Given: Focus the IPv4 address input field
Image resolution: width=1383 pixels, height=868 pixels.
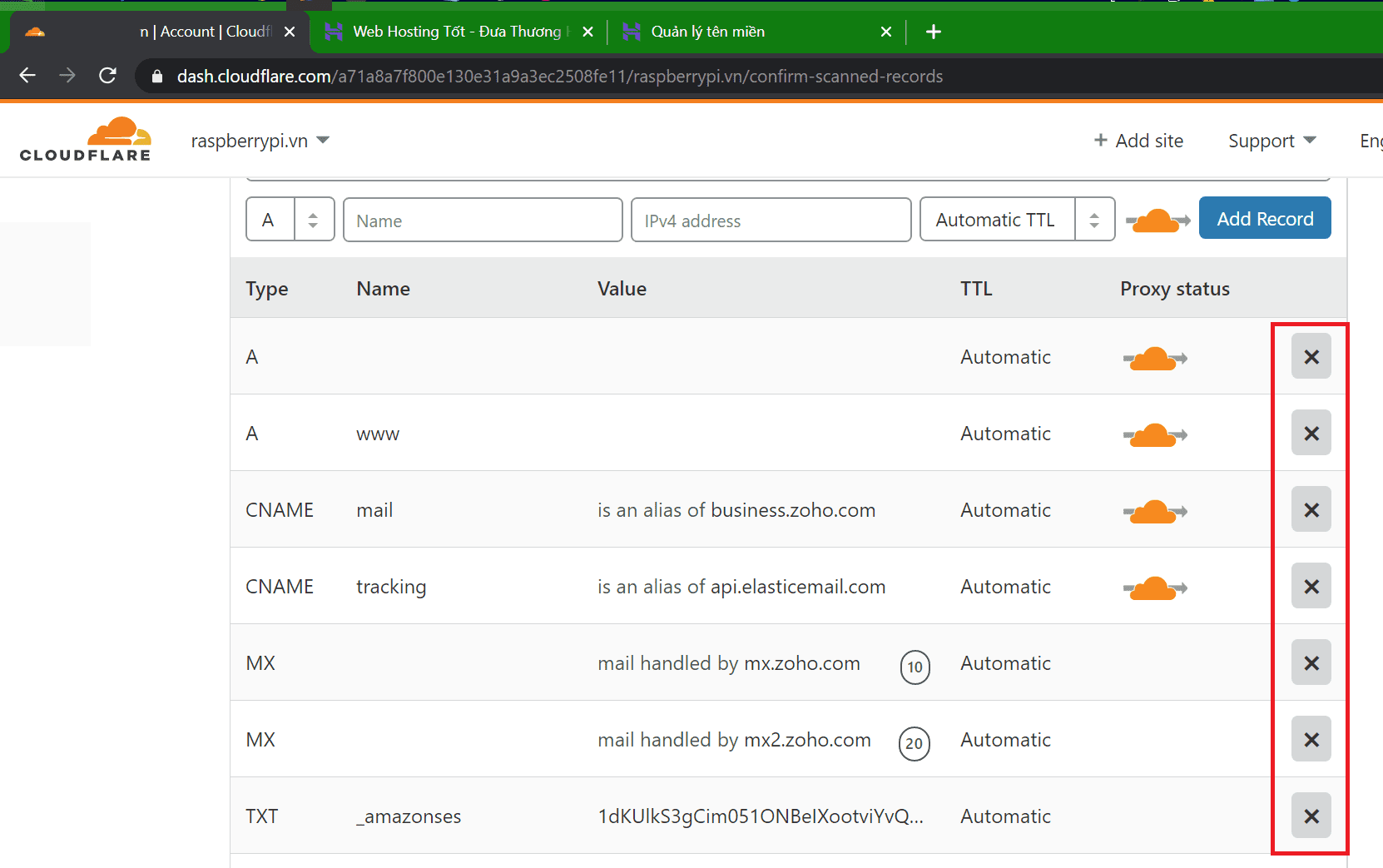Looking at the screenshot, I should point(771,221).
